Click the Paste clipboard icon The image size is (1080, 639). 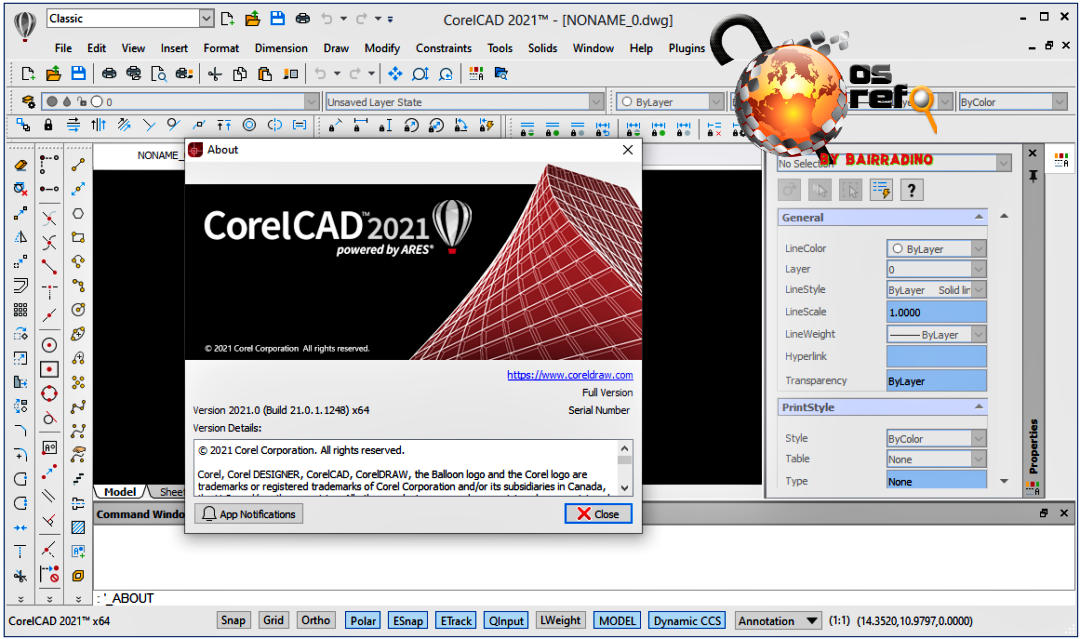click(x=264, y=74)
